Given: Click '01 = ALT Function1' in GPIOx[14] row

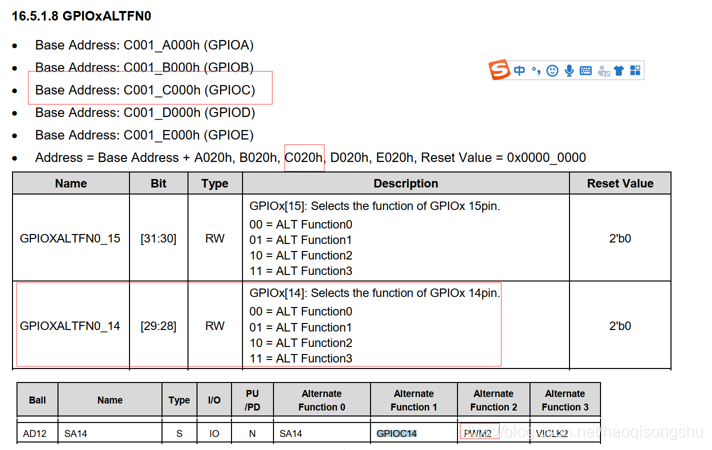Looking at the screenshot, I should 301,327.
